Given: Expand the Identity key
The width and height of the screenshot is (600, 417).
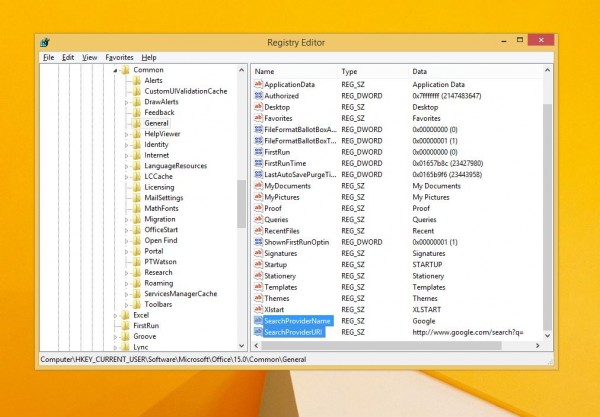Looking at the screenshot, I should [127, 145].
